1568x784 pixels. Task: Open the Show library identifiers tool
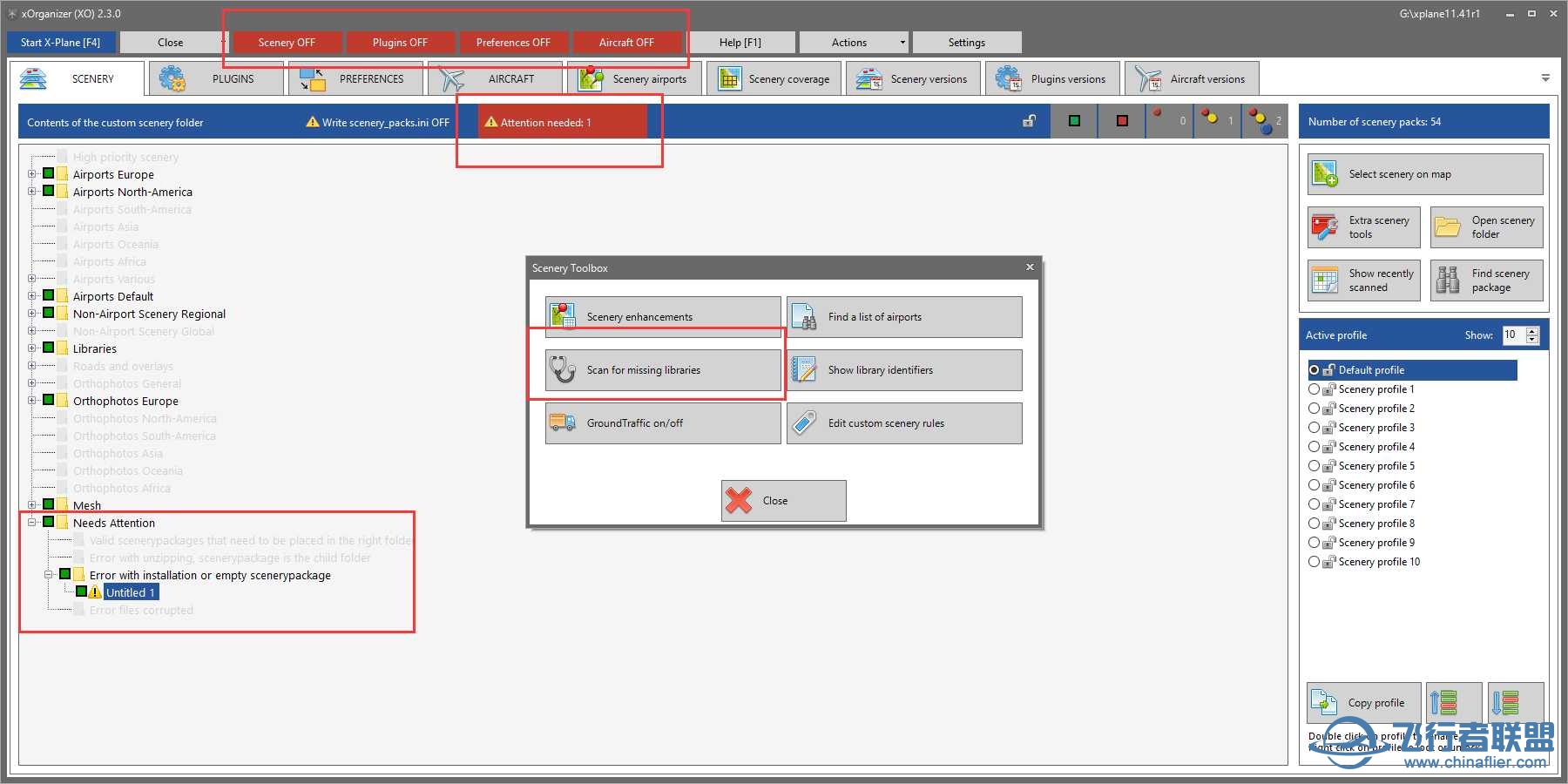tap(904, 370)
